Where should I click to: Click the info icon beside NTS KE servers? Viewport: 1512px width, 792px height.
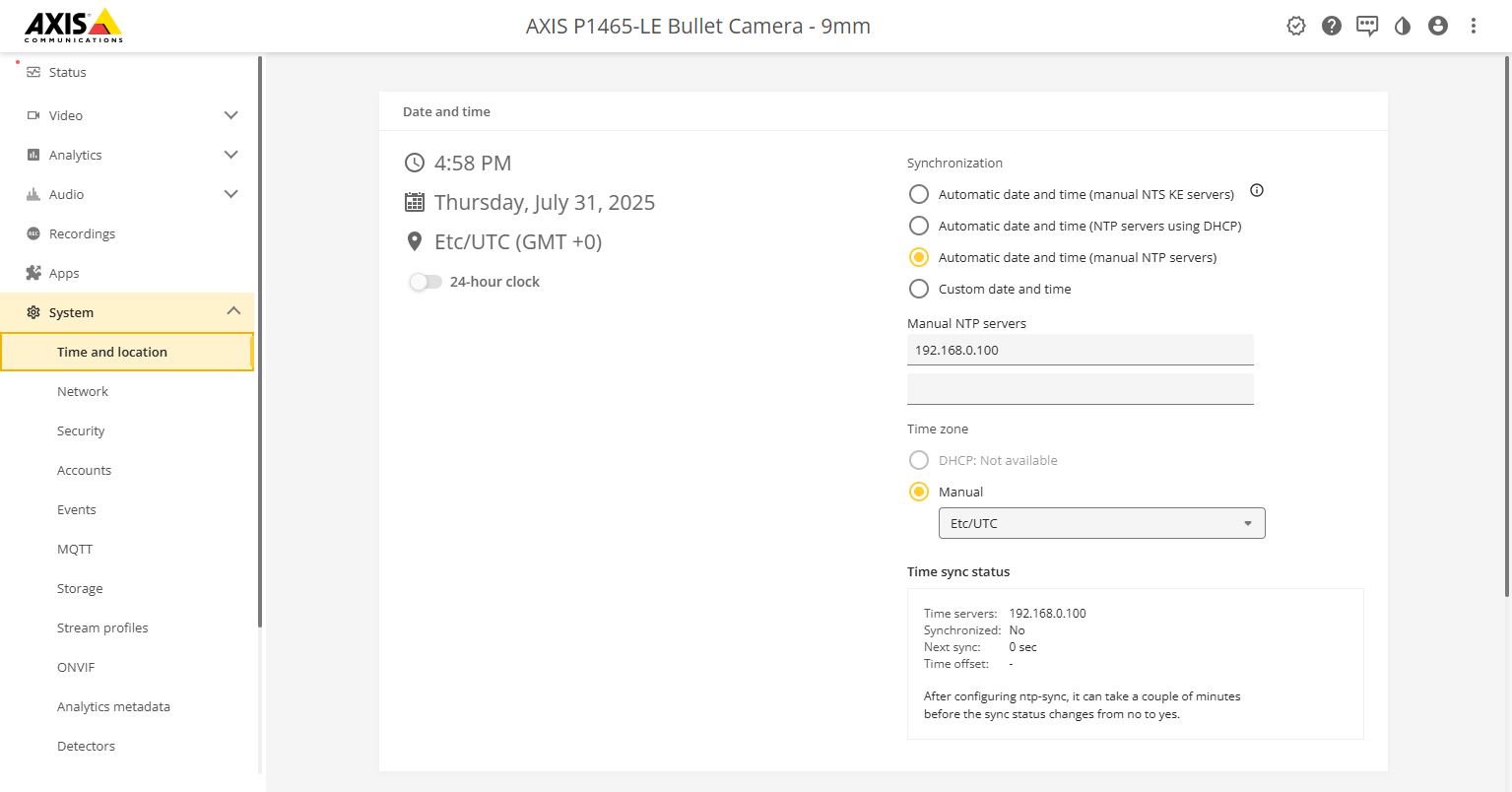(1256, 191)
